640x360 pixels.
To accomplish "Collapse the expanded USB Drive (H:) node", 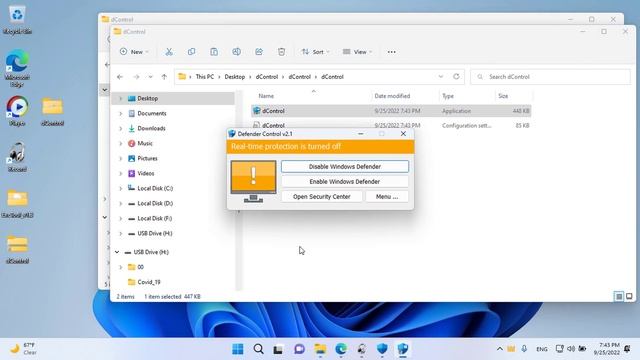I will [x=117, y=252].
